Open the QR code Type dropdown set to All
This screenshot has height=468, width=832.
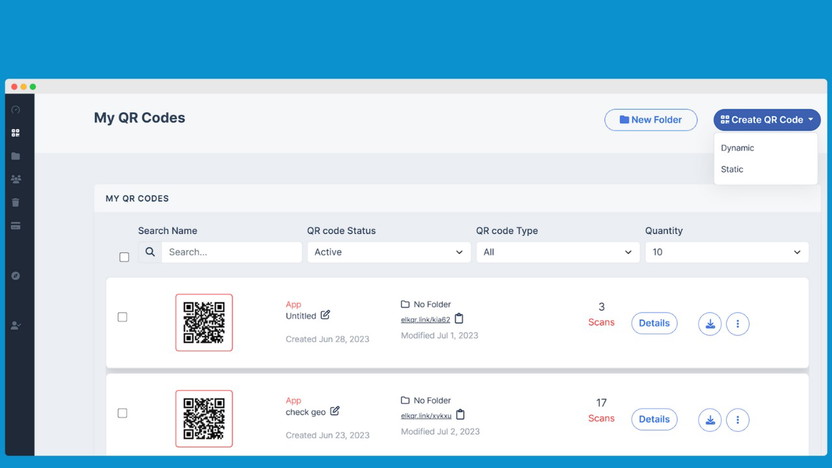(558, 252)
